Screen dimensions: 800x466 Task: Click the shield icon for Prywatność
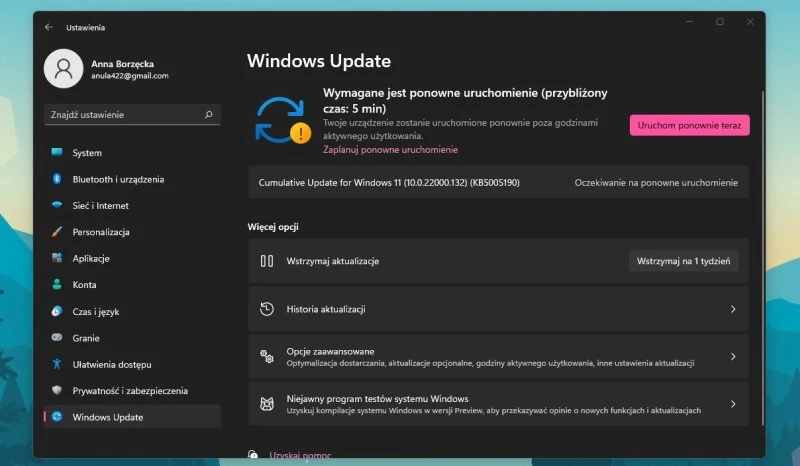coord(57,390)
